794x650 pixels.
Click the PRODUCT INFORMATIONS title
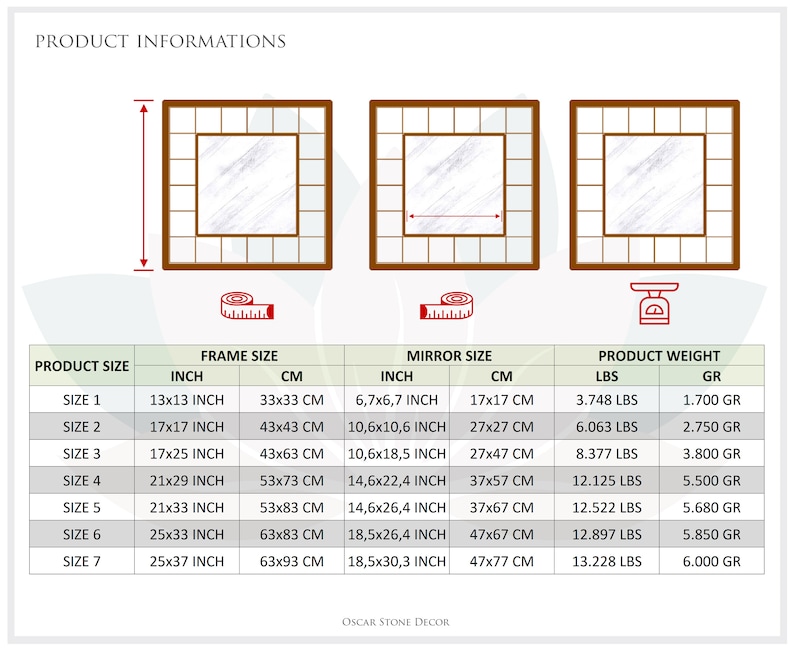(161, 42)
